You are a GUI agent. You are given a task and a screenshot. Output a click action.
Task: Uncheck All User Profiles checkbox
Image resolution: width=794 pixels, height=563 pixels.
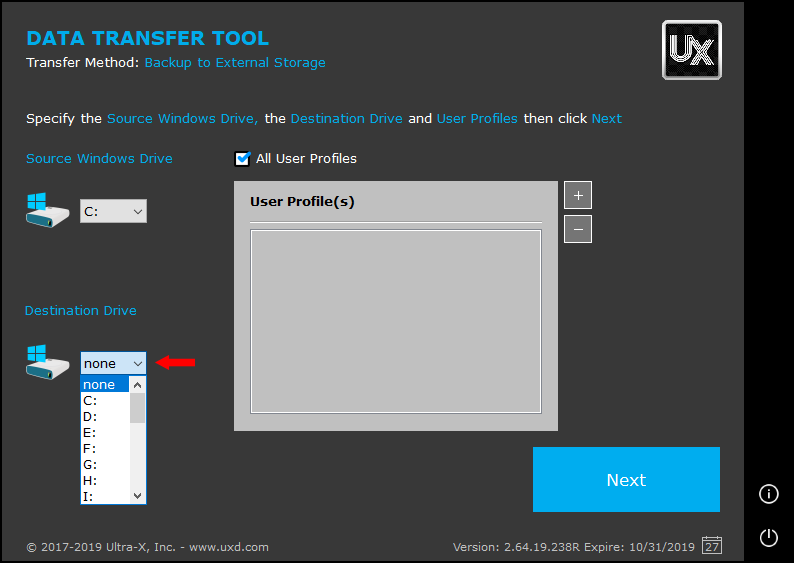pyautogui.click(x=242, y=159)
